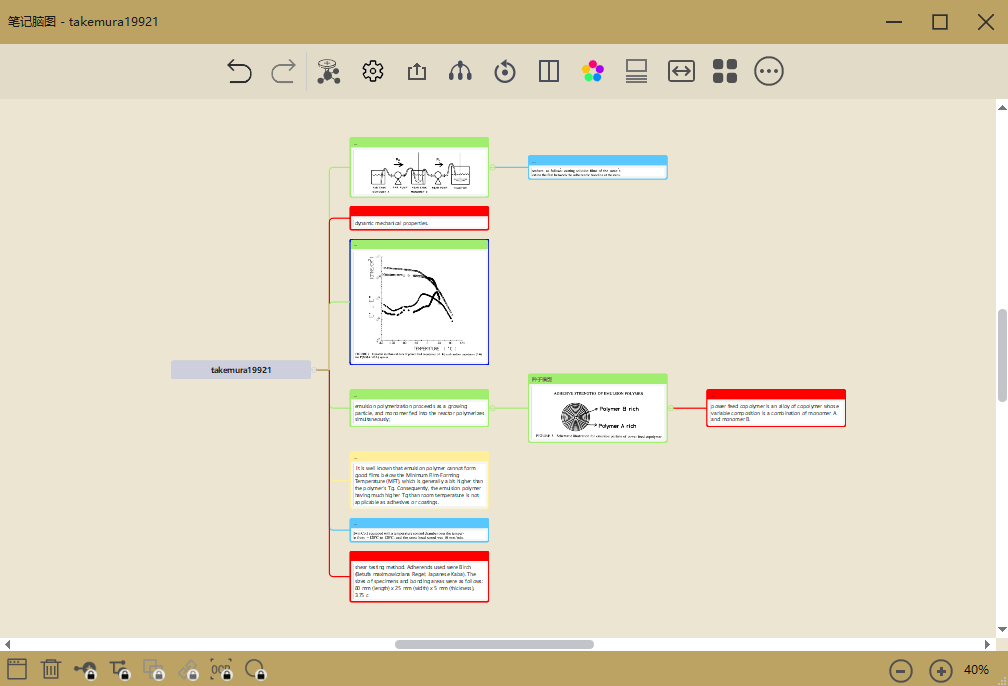The height and width of the screenshot is (686, 1008).
Task: Open the theme color palette
Action: [593, 71]
